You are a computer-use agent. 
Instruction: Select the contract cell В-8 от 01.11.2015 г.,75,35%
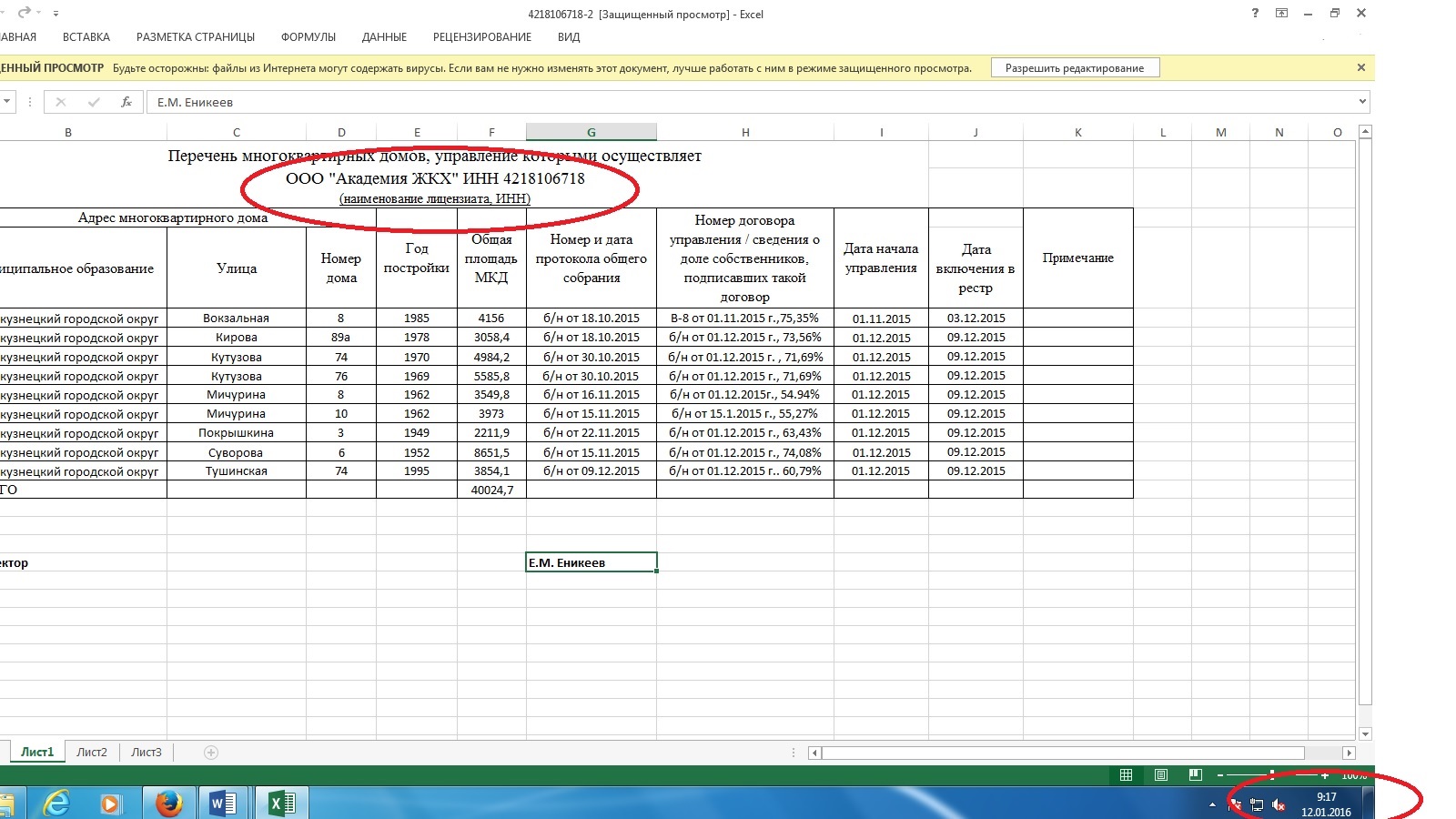745,318
